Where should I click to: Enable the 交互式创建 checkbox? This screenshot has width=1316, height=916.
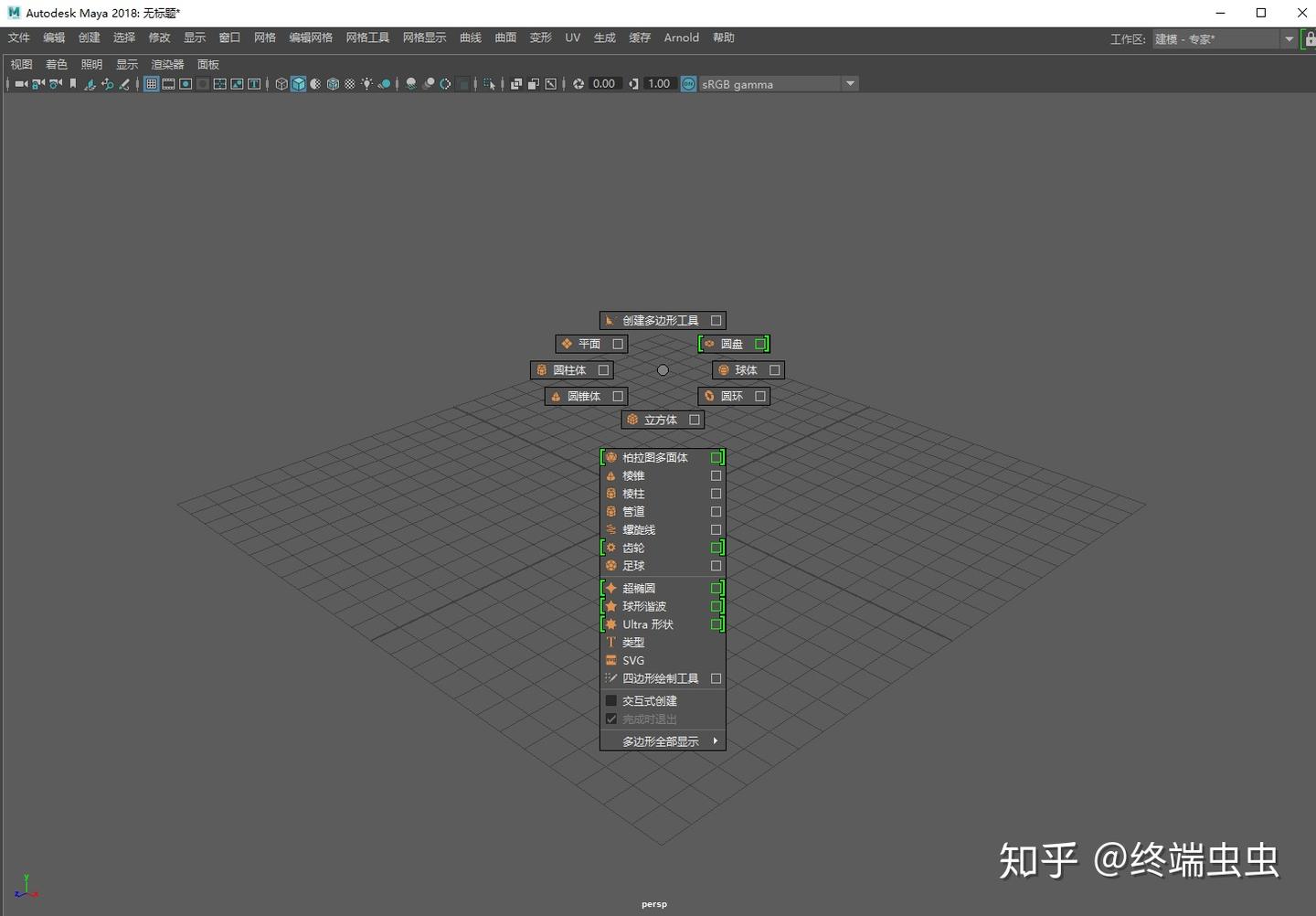tap(610, 700)
